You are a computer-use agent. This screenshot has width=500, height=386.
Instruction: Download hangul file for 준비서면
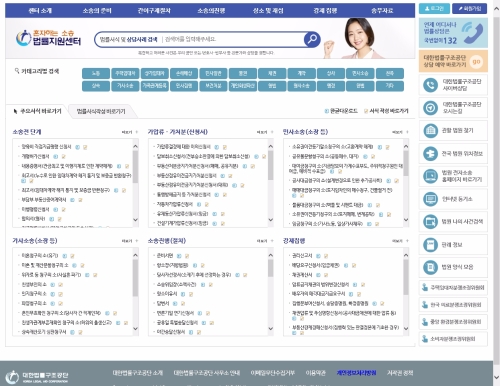pos(179,256)
